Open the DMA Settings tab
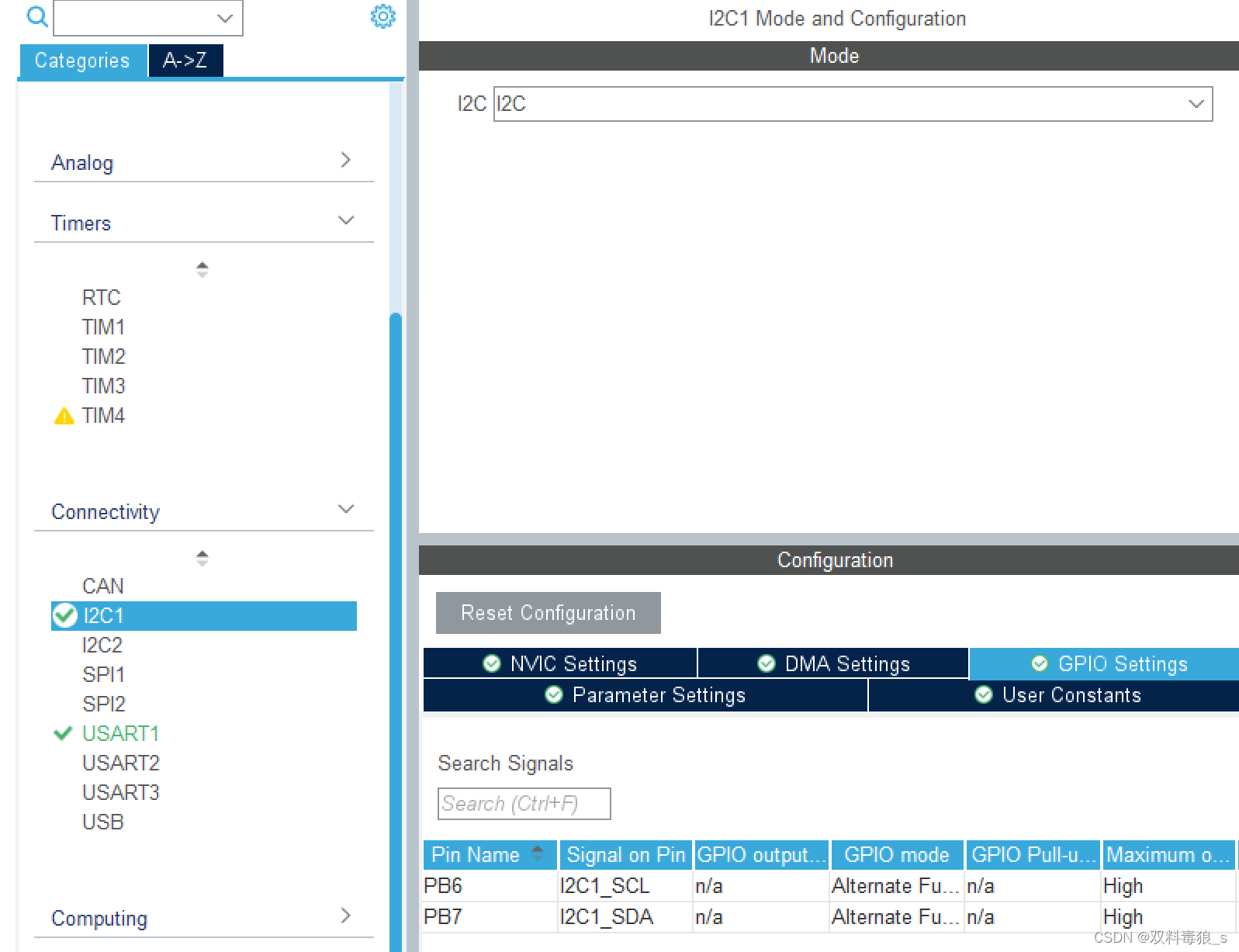1239x952 pixels. click(833, 663)
